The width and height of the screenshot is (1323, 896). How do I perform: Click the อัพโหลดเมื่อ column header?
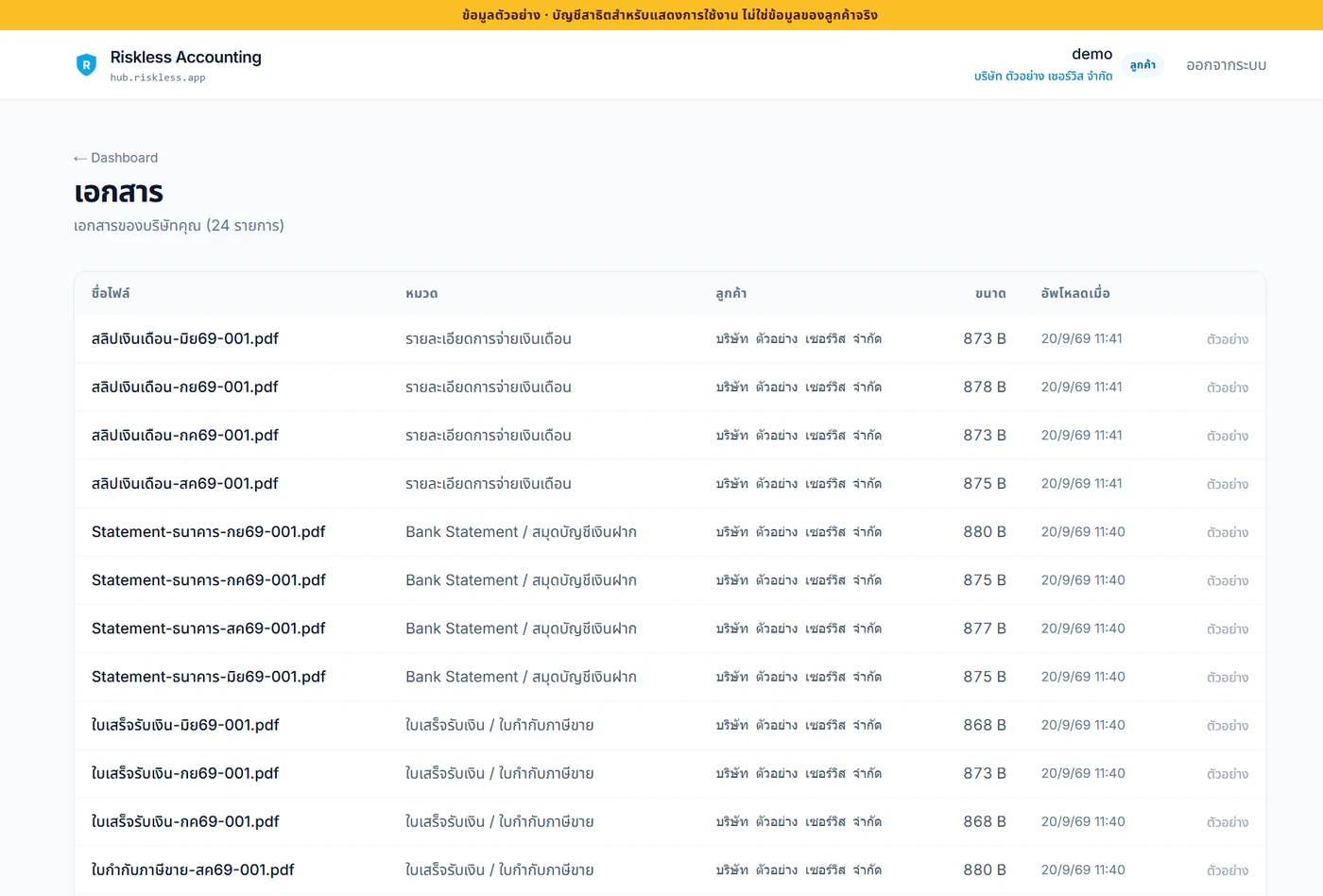[1075, 293]
